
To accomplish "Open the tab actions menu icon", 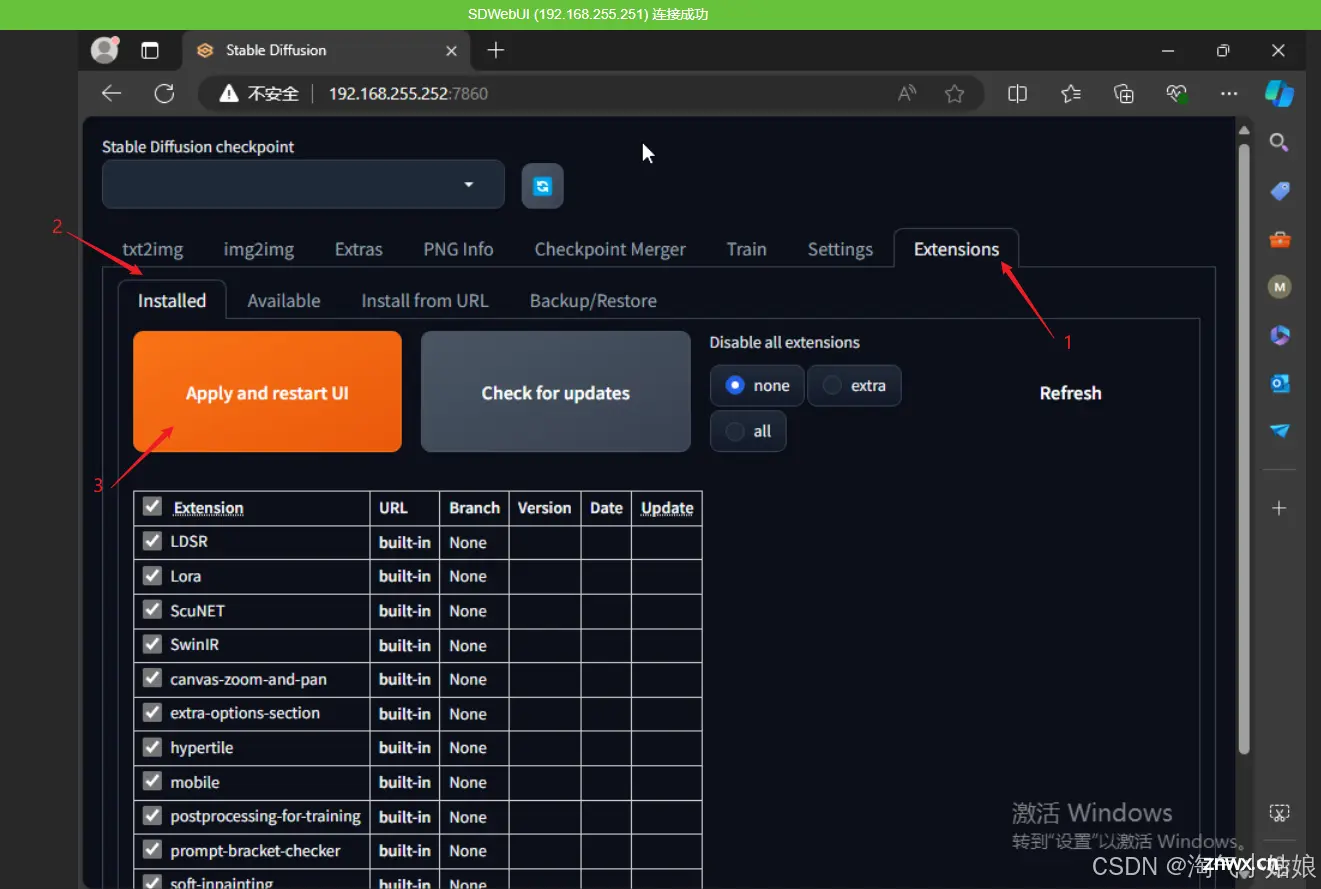I will coord(150,50).
